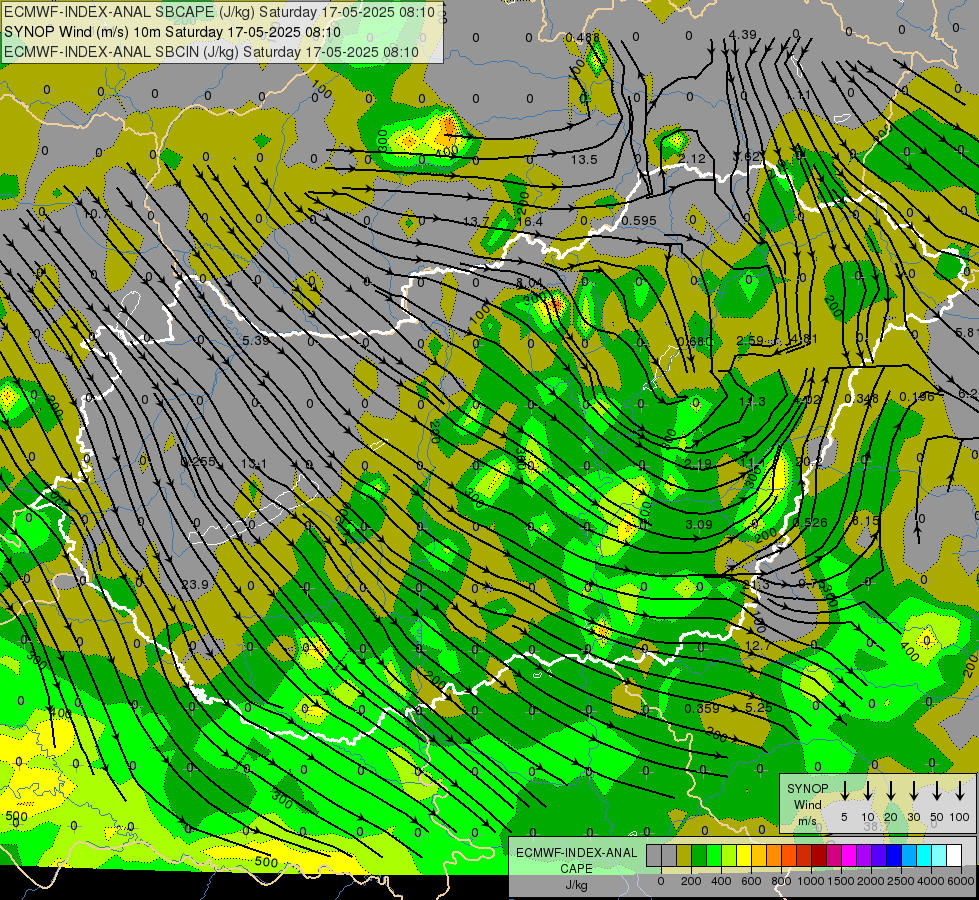The width and height of the screenshot is (979, 900).
Task: Click the 0.255 value on the map
Action: pyautogui.click(x=198, y=462)
